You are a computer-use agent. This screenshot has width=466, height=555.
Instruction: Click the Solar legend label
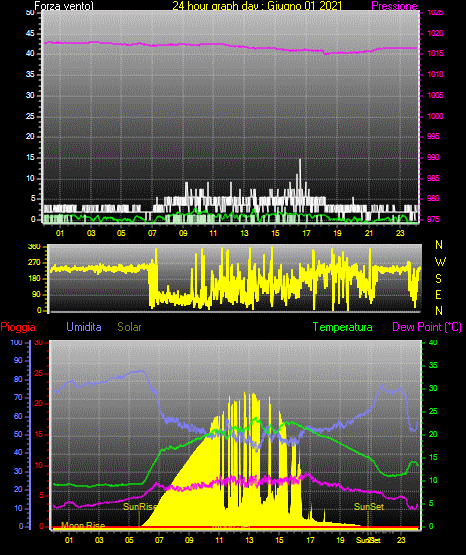click(129, 327)
